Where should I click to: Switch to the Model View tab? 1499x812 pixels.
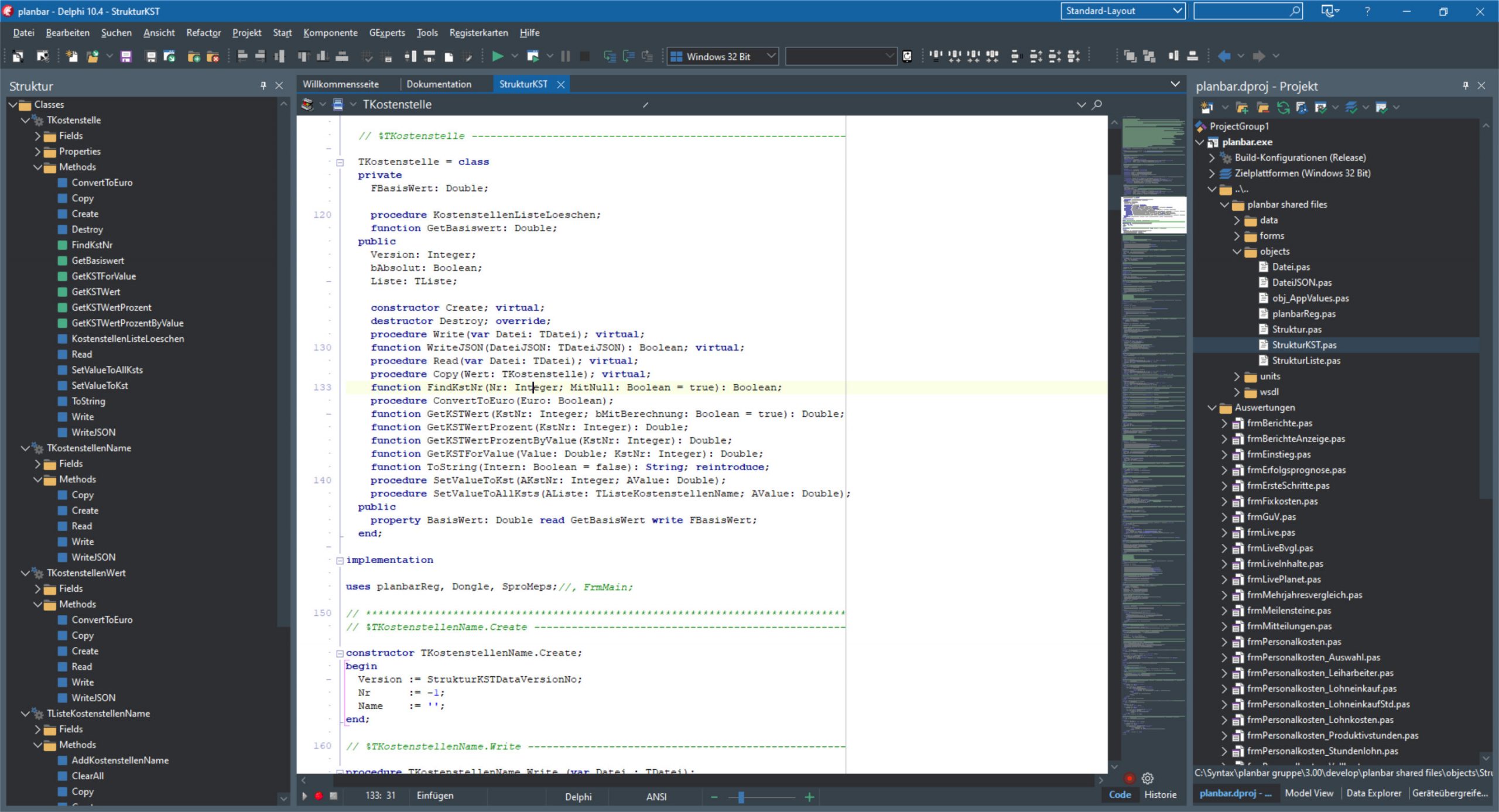click(x=1309, y=793)
